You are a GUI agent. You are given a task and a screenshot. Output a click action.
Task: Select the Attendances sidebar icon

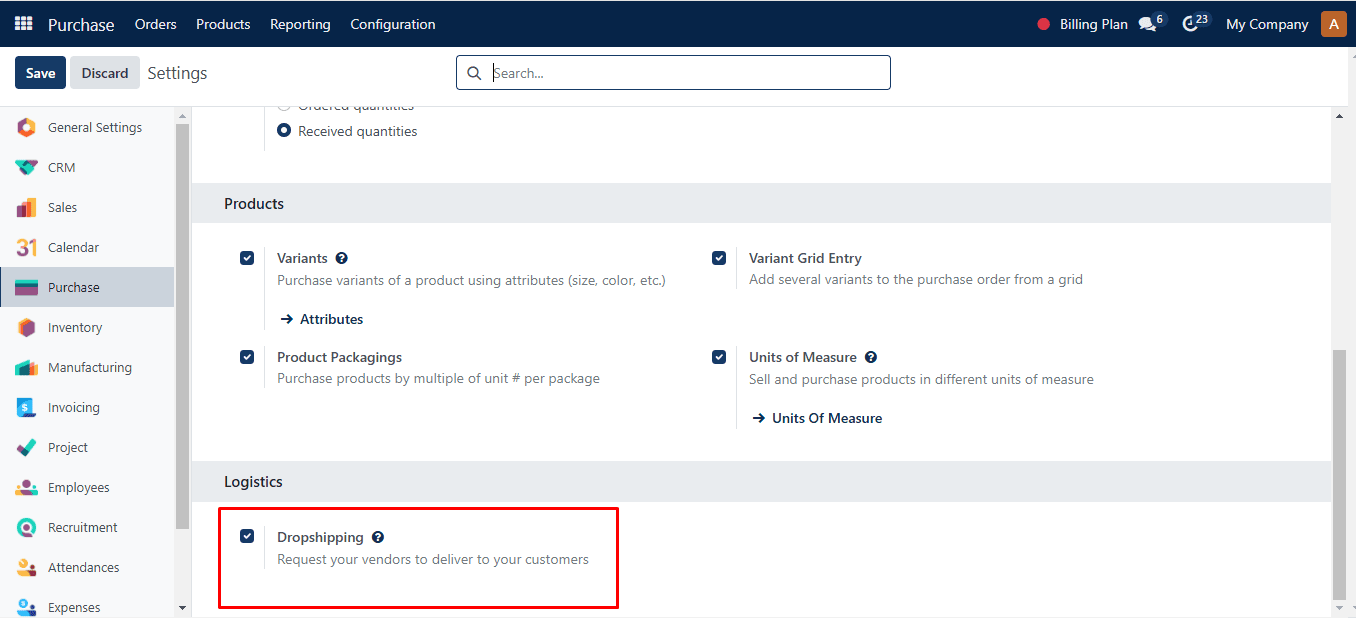point(27,567)
